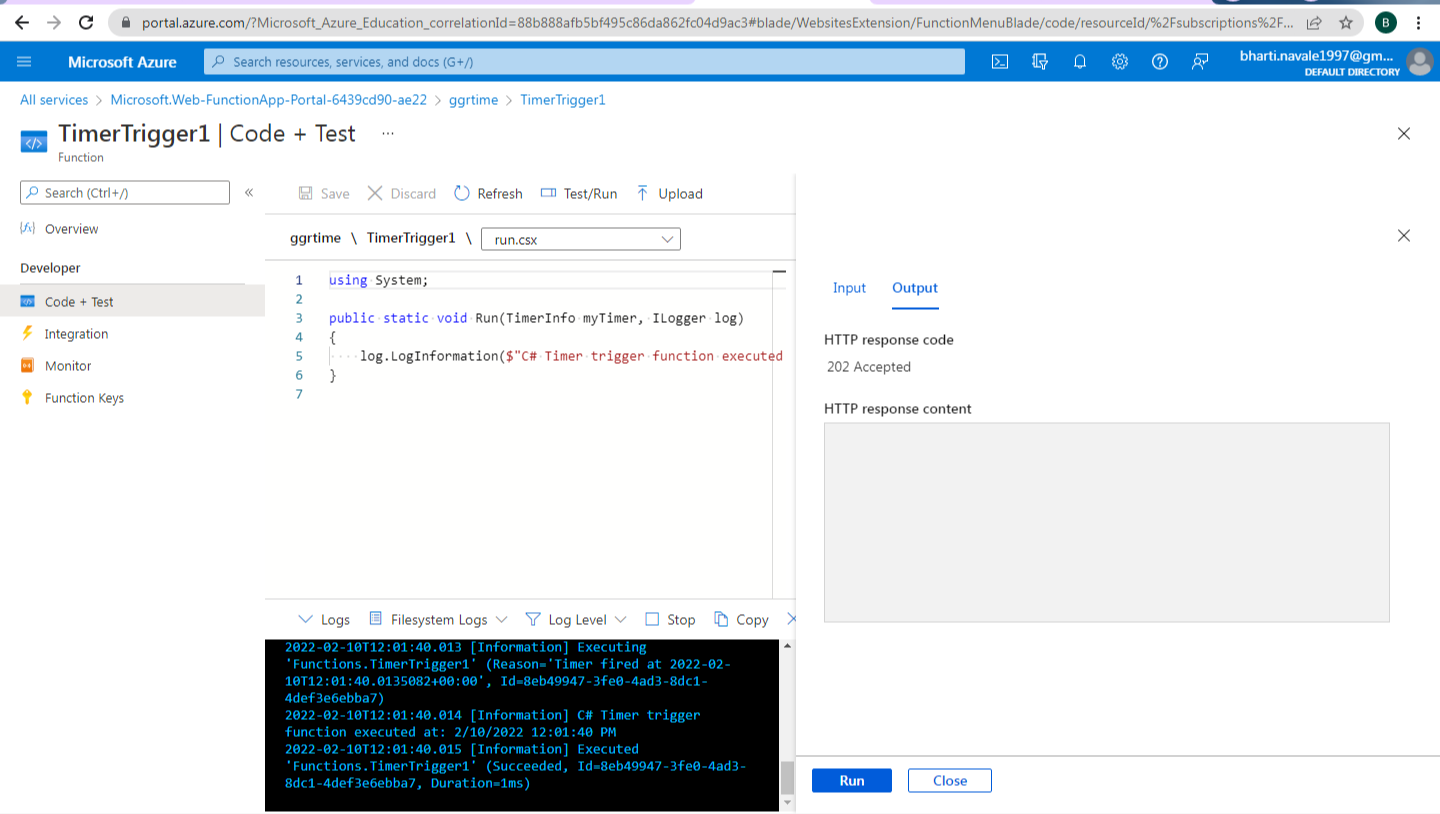Click the Close button in test panel
The height and width of the screenshot is (814, 1440).
pos(950,781)
